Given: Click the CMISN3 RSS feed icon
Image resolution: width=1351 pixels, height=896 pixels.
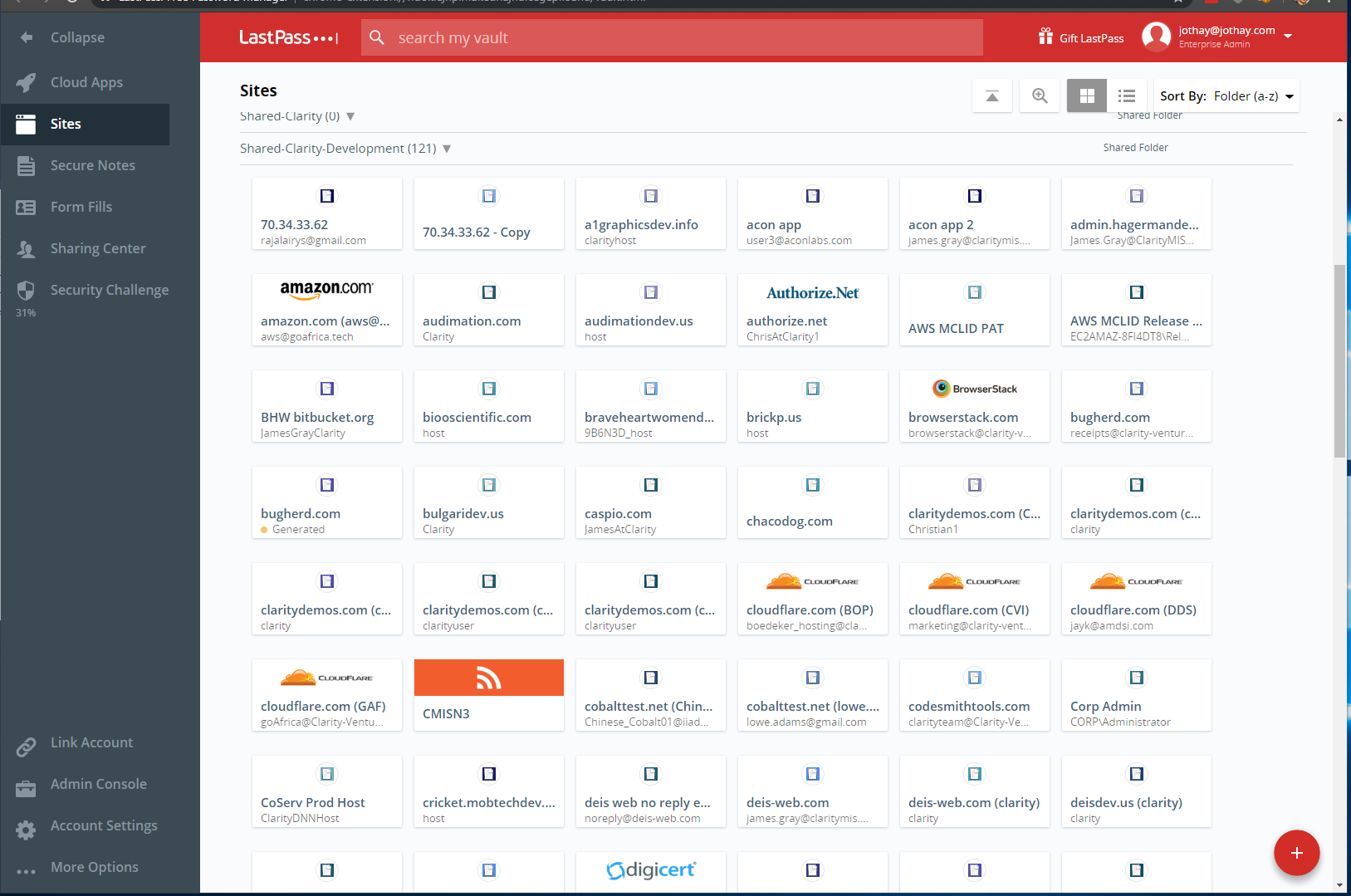Looking at the screenshot, I should pos(489,678).
